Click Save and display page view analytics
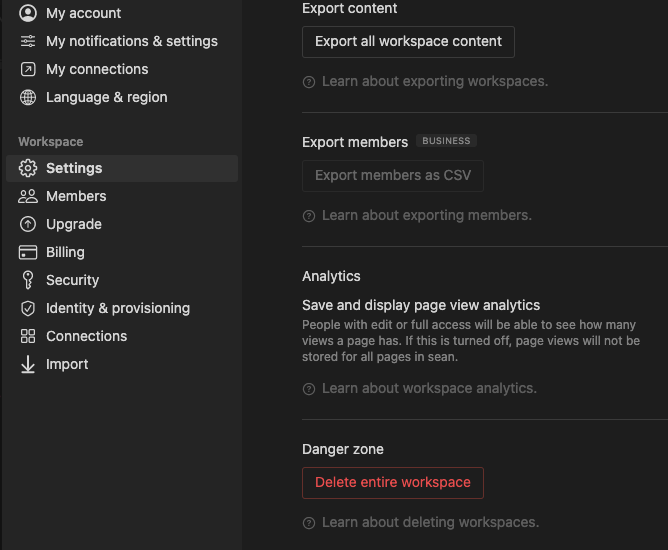 coord(421,305)
